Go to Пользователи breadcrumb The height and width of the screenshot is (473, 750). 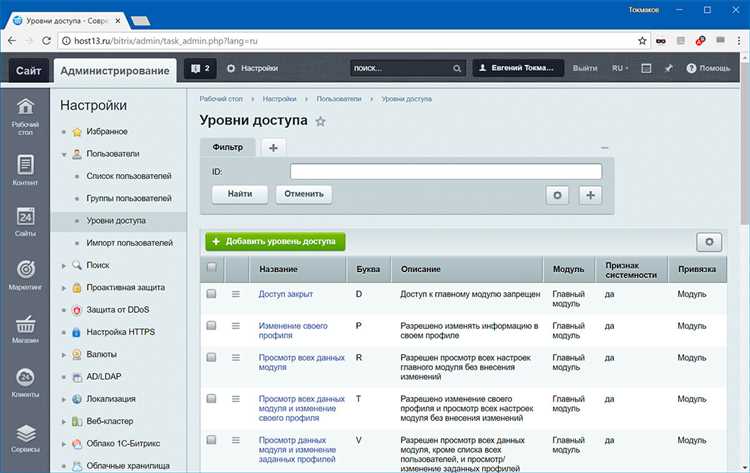[x=339, y=99]
